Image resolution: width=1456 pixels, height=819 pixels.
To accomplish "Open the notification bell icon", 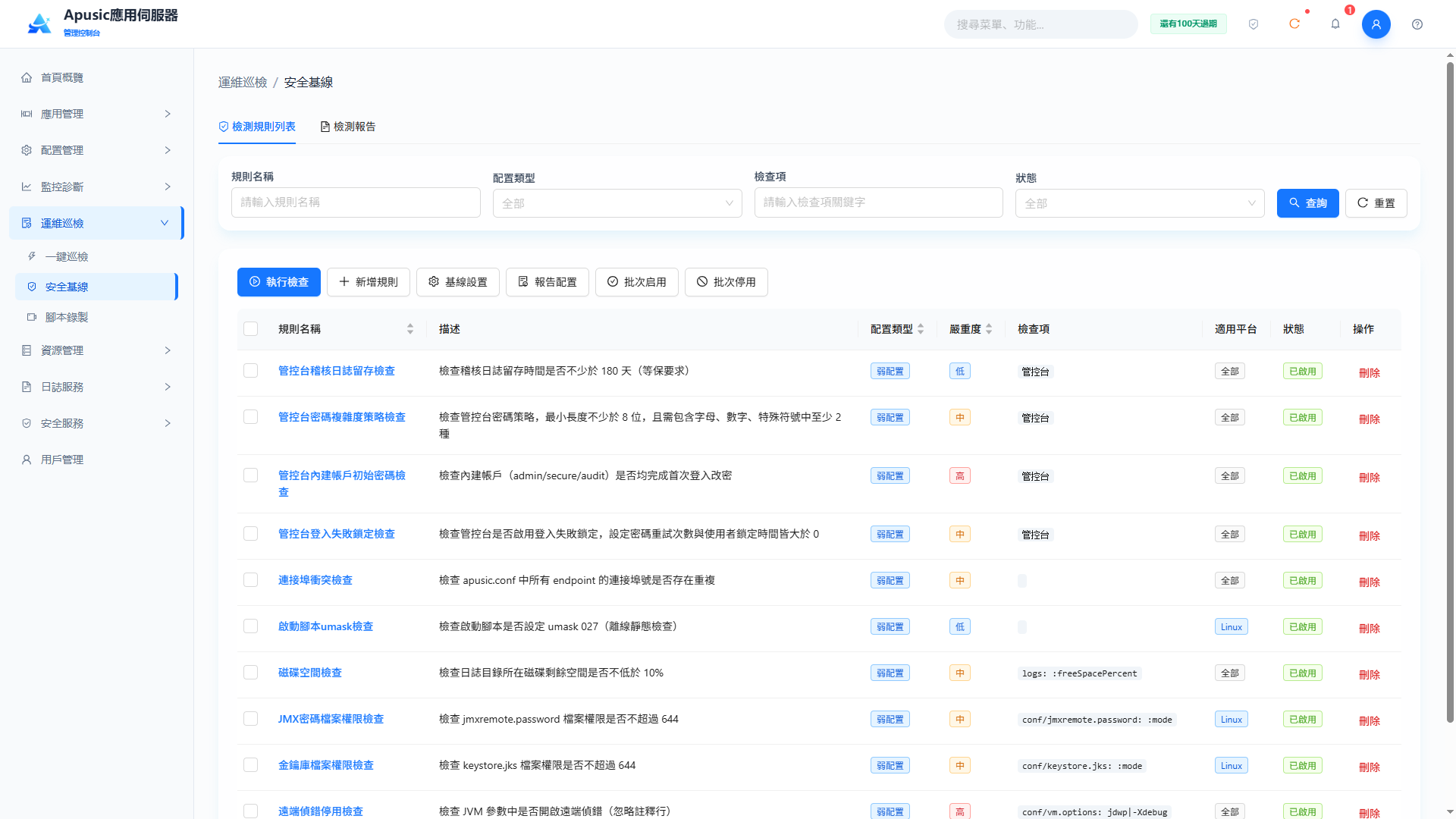I will [x=1335, y=24].
